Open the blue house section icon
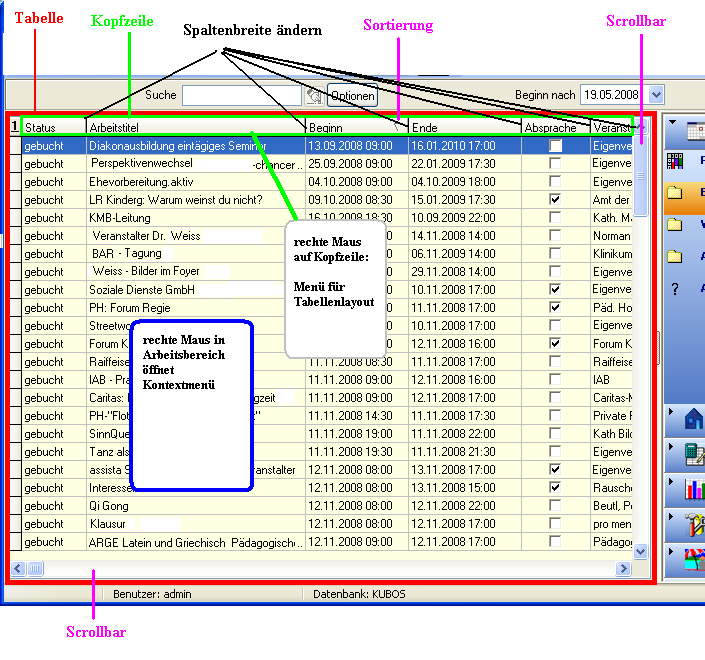The image size is (705, 660). 694,419
